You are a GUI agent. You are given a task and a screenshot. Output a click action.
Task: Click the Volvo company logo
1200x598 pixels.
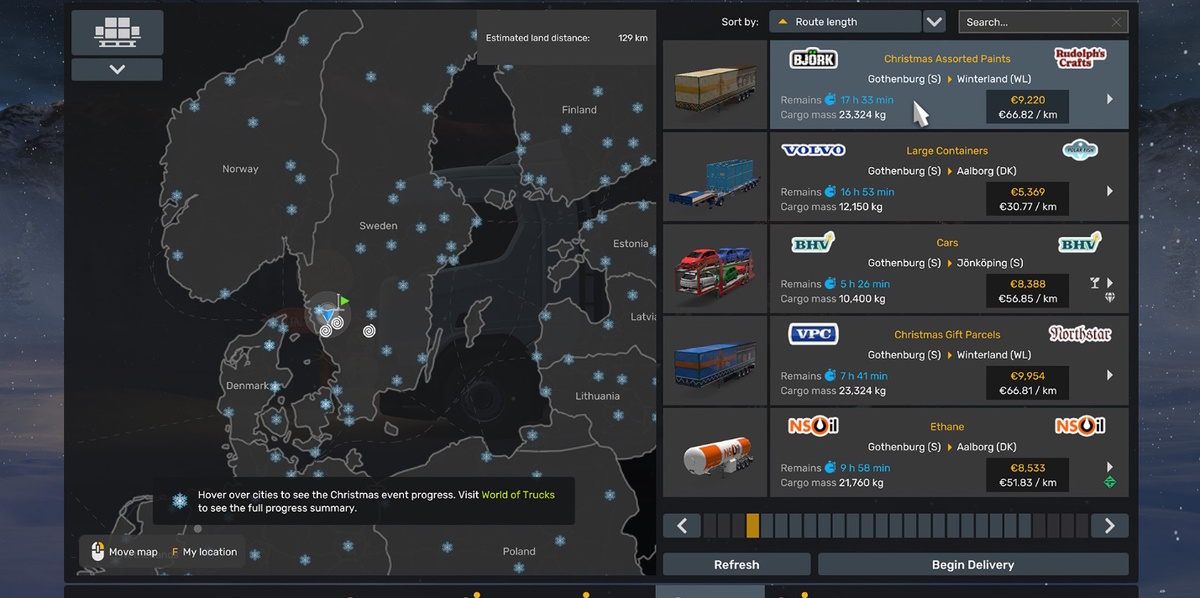813,150
